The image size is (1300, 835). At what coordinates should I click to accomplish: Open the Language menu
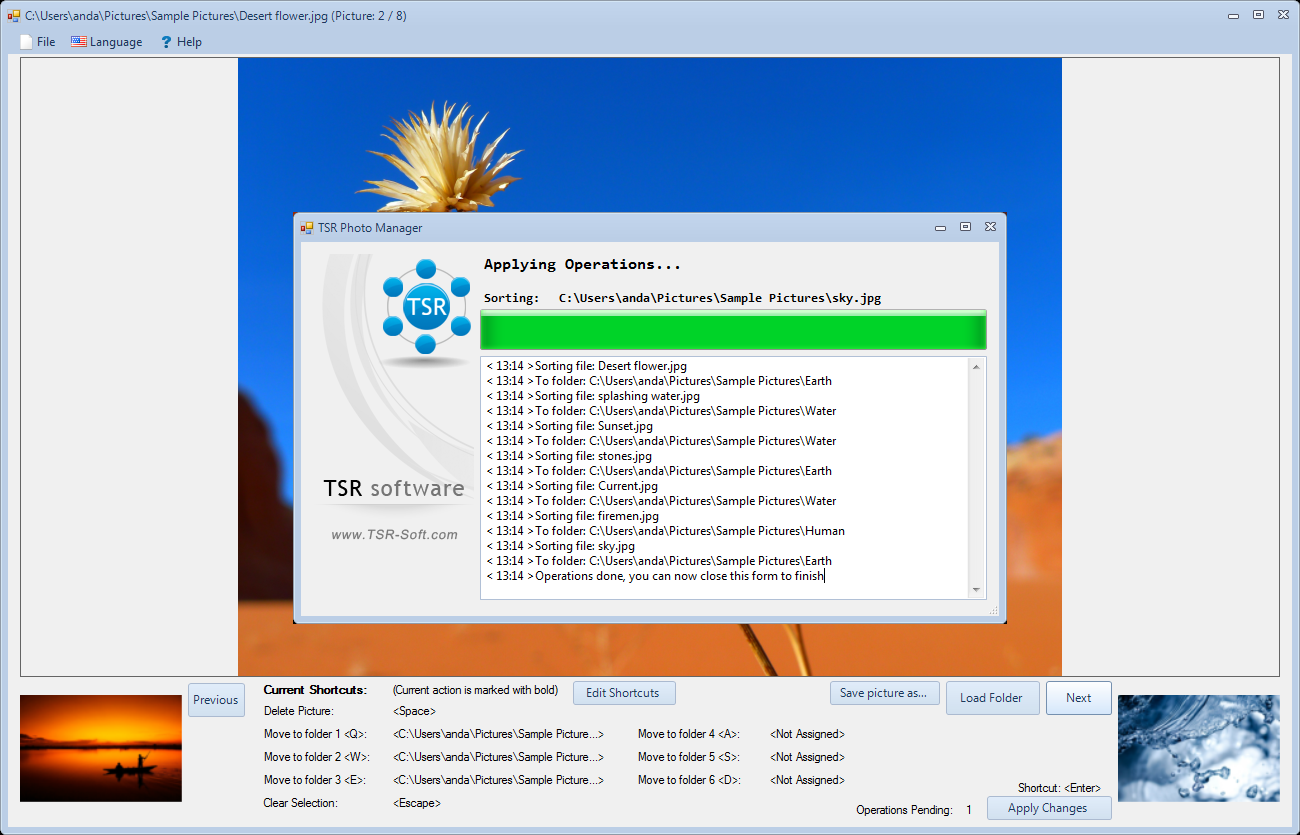pos(107,42)
